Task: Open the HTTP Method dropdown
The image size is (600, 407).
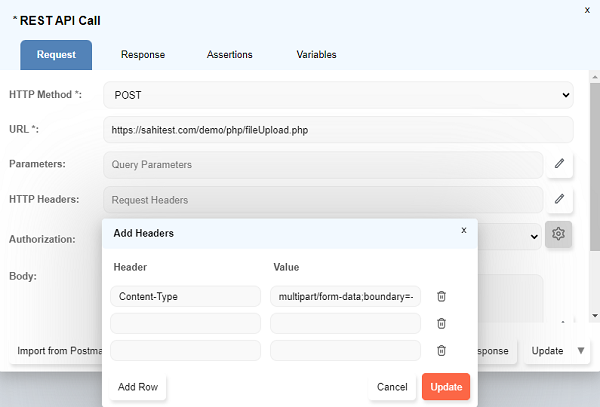Action: (x=338, y=95)
